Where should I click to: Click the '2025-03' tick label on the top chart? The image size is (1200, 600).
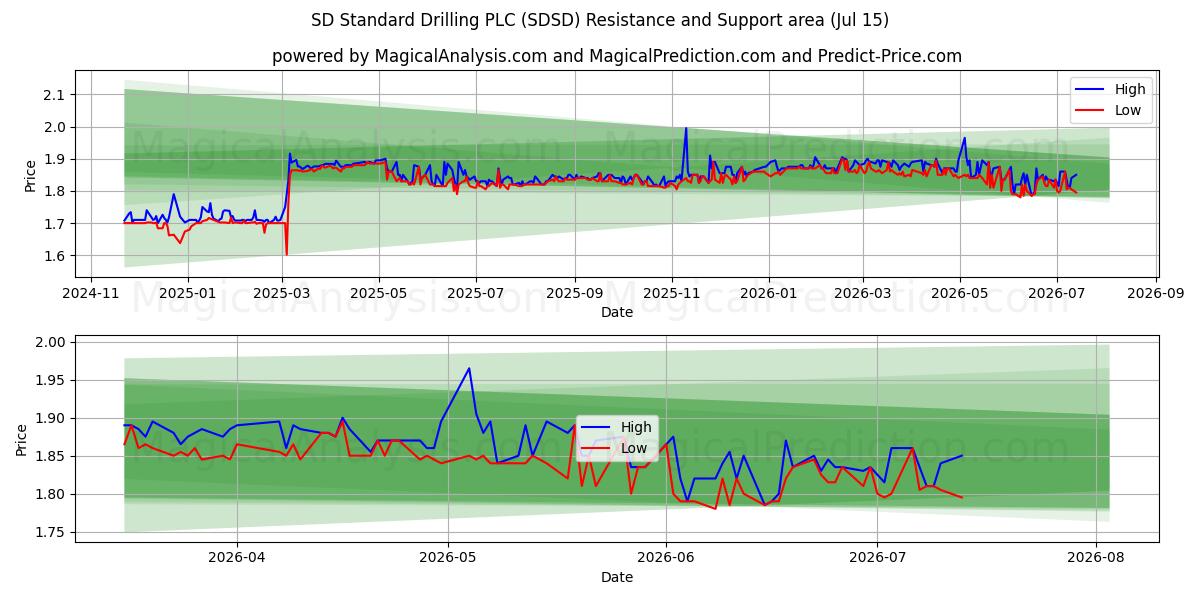tap(282, 293)
